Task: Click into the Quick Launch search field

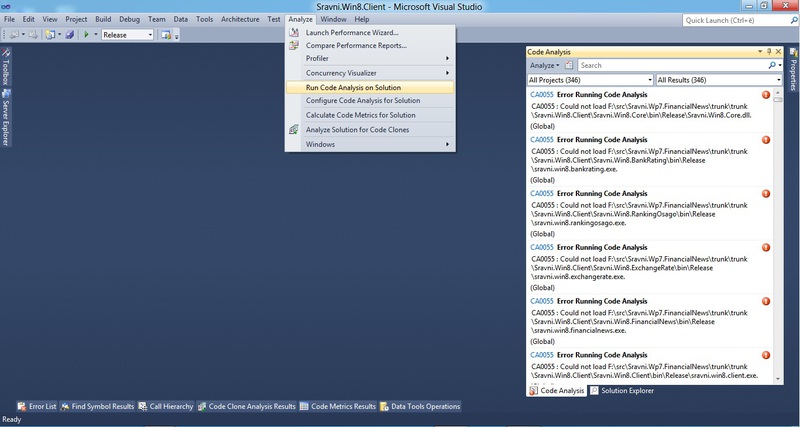Action: click(x=735, y=20)
